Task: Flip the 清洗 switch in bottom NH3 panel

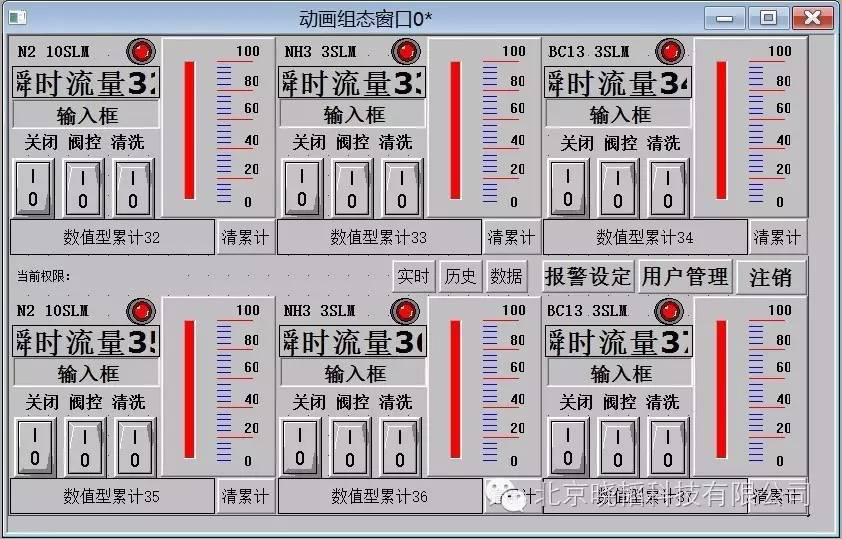Action: point(400,446)
